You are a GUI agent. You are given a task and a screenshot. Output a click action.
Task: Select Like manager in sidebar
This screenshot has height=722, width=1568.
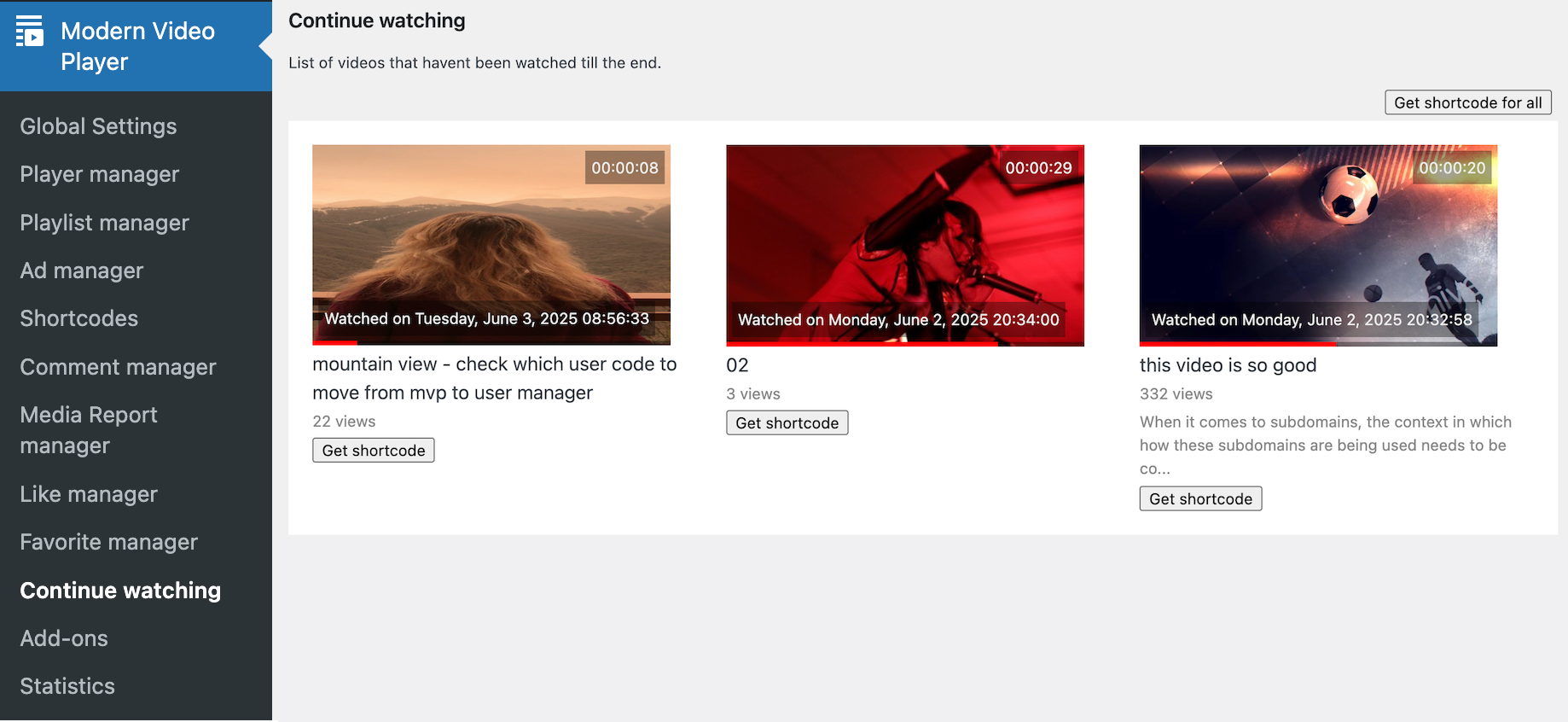click(89, 494)
